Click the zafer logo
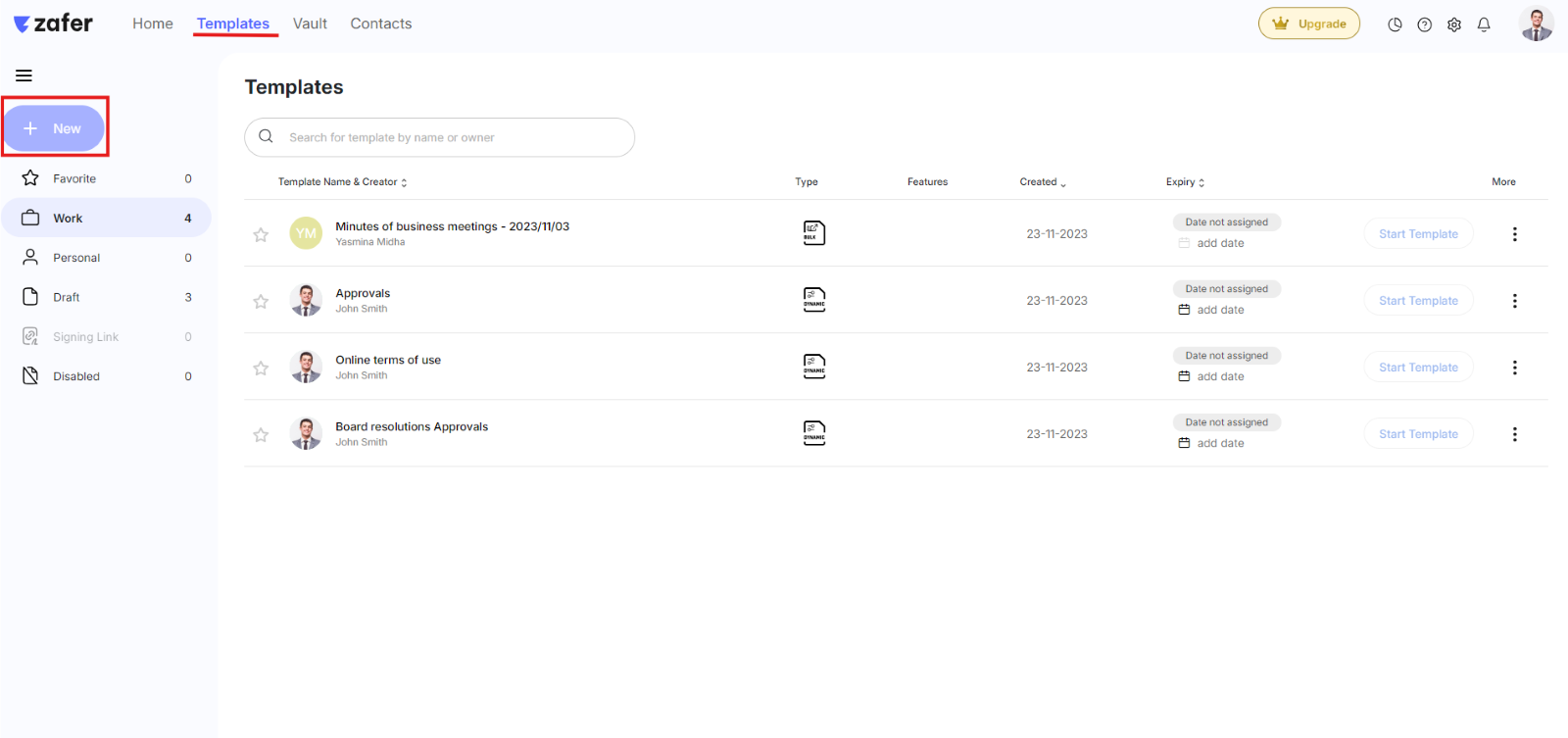Screen dimensions: 1568x738 [54, 24]
